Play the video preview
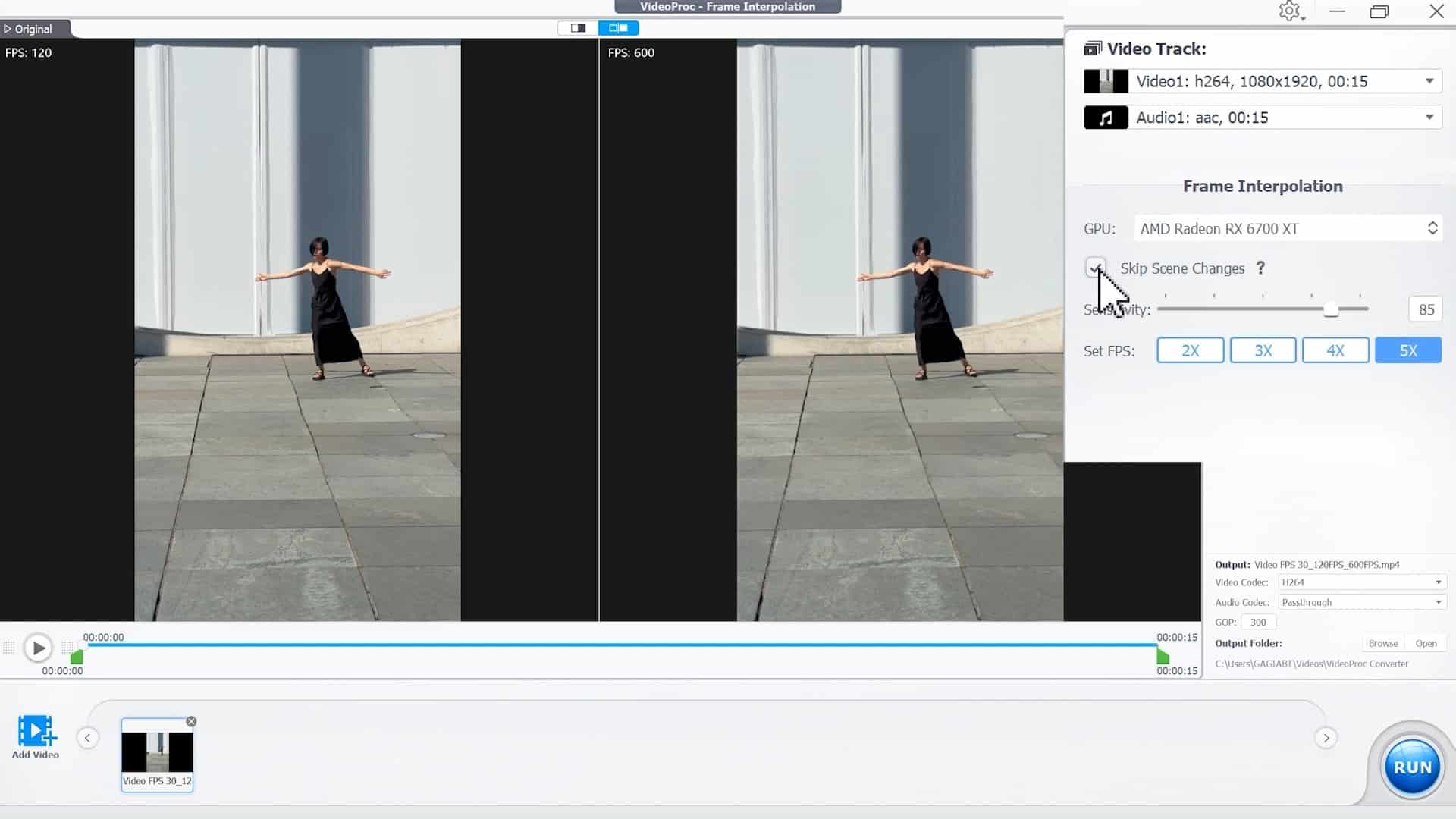 [38, 647]
